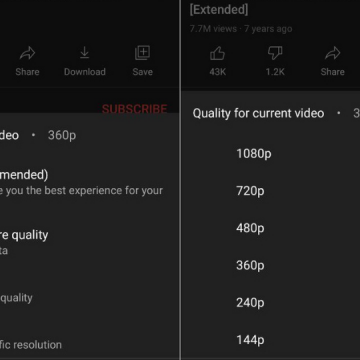Image resolution: width=360 pixels, height=360 pixels.
Task: Choose 240p playback quality
Action: [x=250, y=303]
